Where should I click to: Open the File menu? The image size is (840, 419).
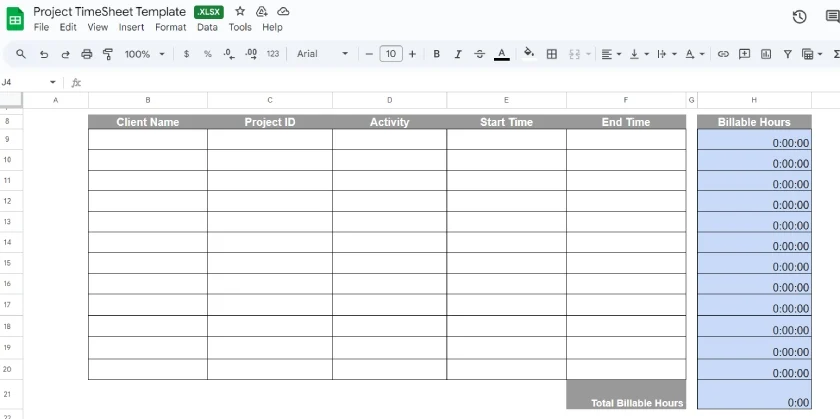click(41, 27)
